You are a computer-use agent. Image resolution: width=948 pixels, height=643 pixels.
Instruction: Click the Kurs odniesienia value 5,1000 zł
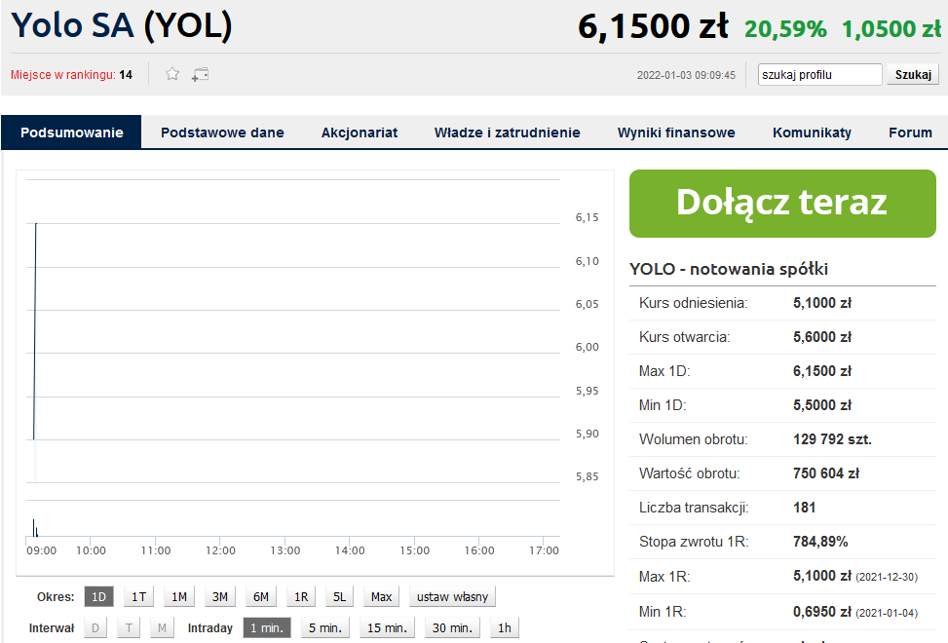(822, 303)
